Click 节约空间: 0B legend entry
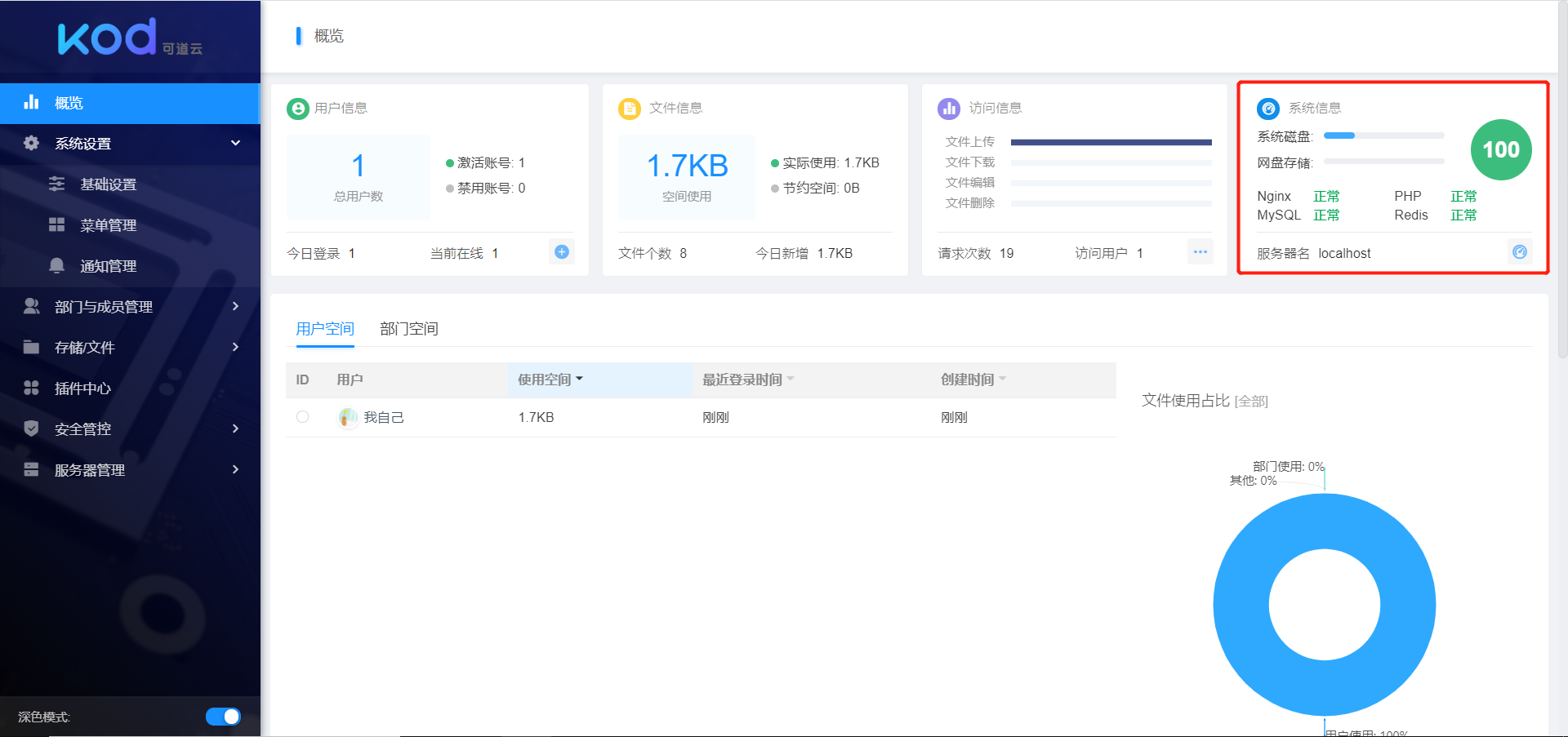Image resolution: width=1568 pixels, height=737 pixels. (x=816, y=189)
